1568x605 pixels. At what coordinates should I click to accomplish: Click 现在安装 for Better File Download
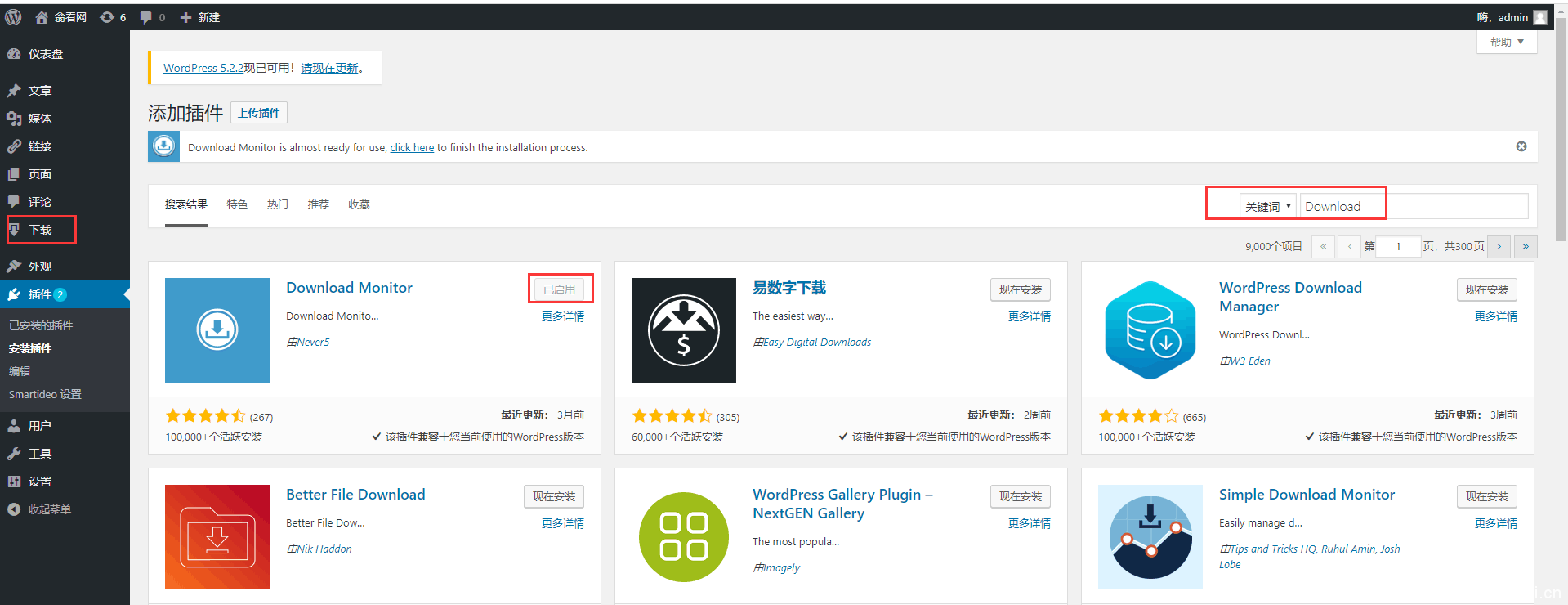click(x=553, y=496)
